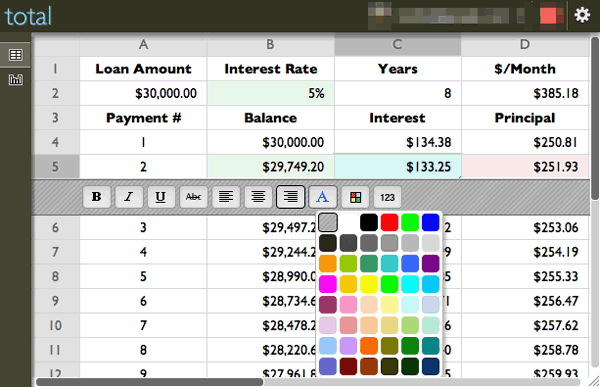Choose the pink swatch in fifth row
600x387 pixels.
point(348,305)
